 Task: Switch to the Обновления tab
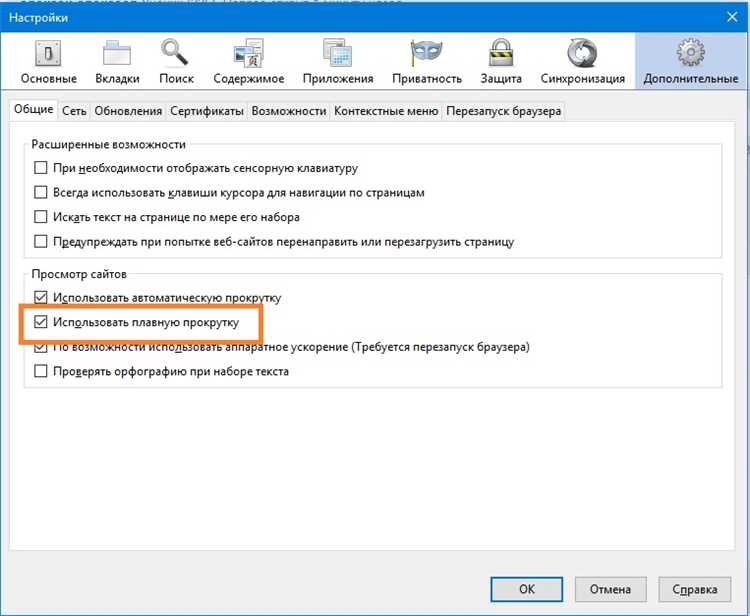[129, 111]
